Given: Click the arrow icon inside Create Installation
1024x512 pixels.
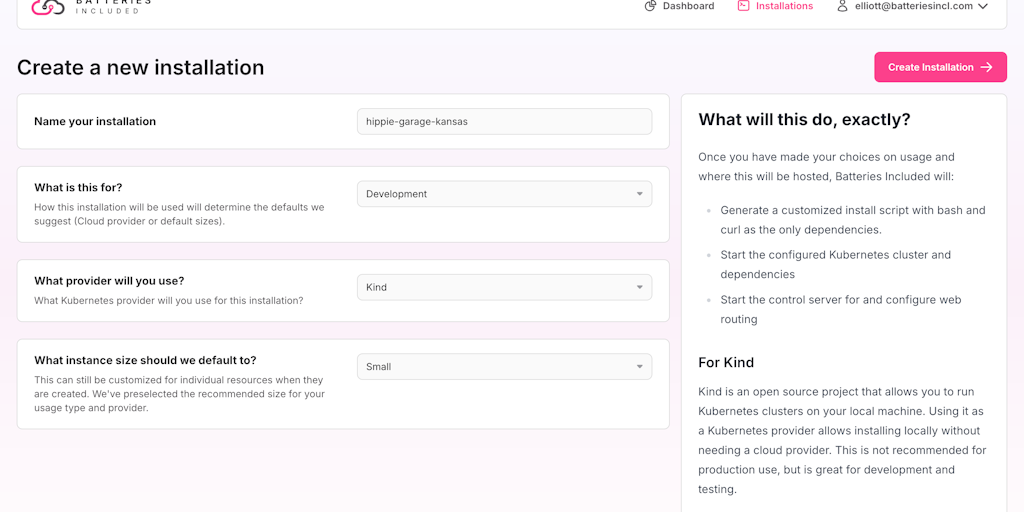Looking at the screenshot, I should pos(986,67).
